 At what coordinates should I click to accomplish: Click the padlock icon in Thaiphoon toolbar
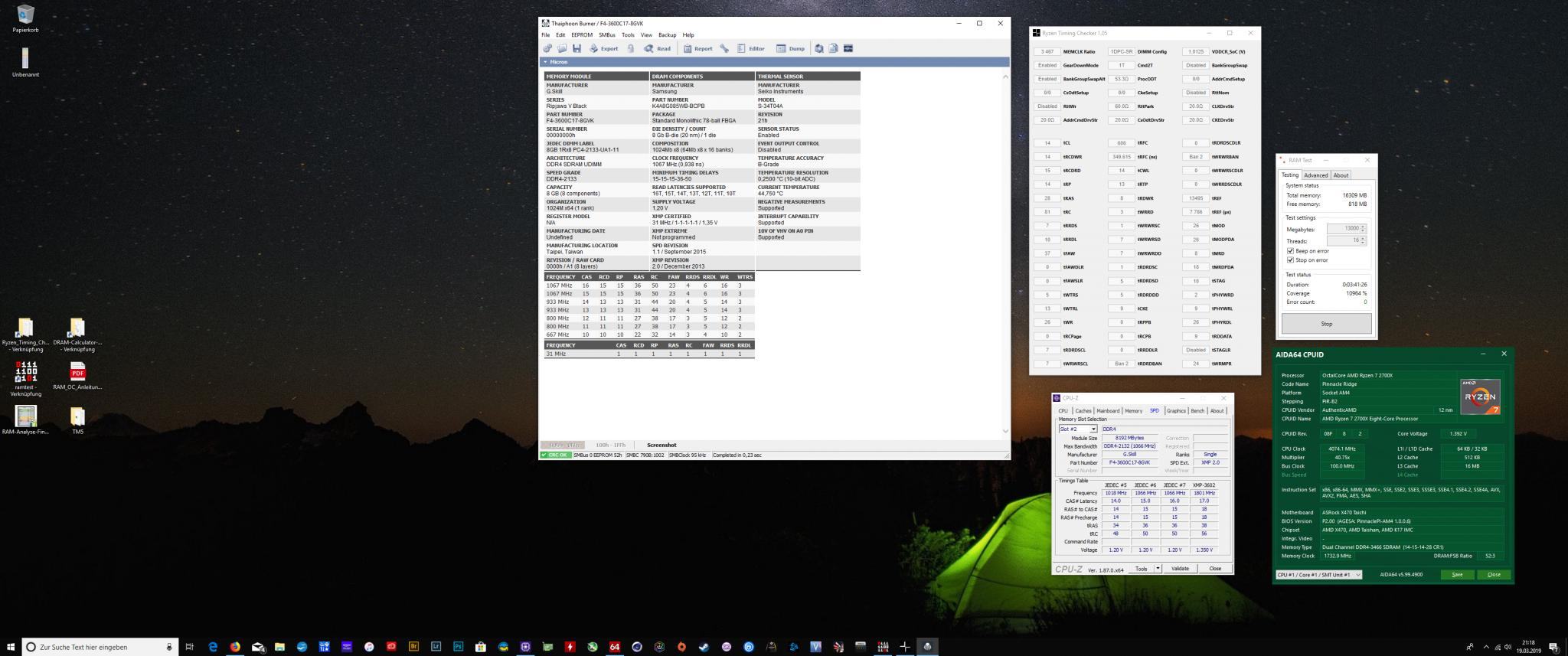[631, 48]
